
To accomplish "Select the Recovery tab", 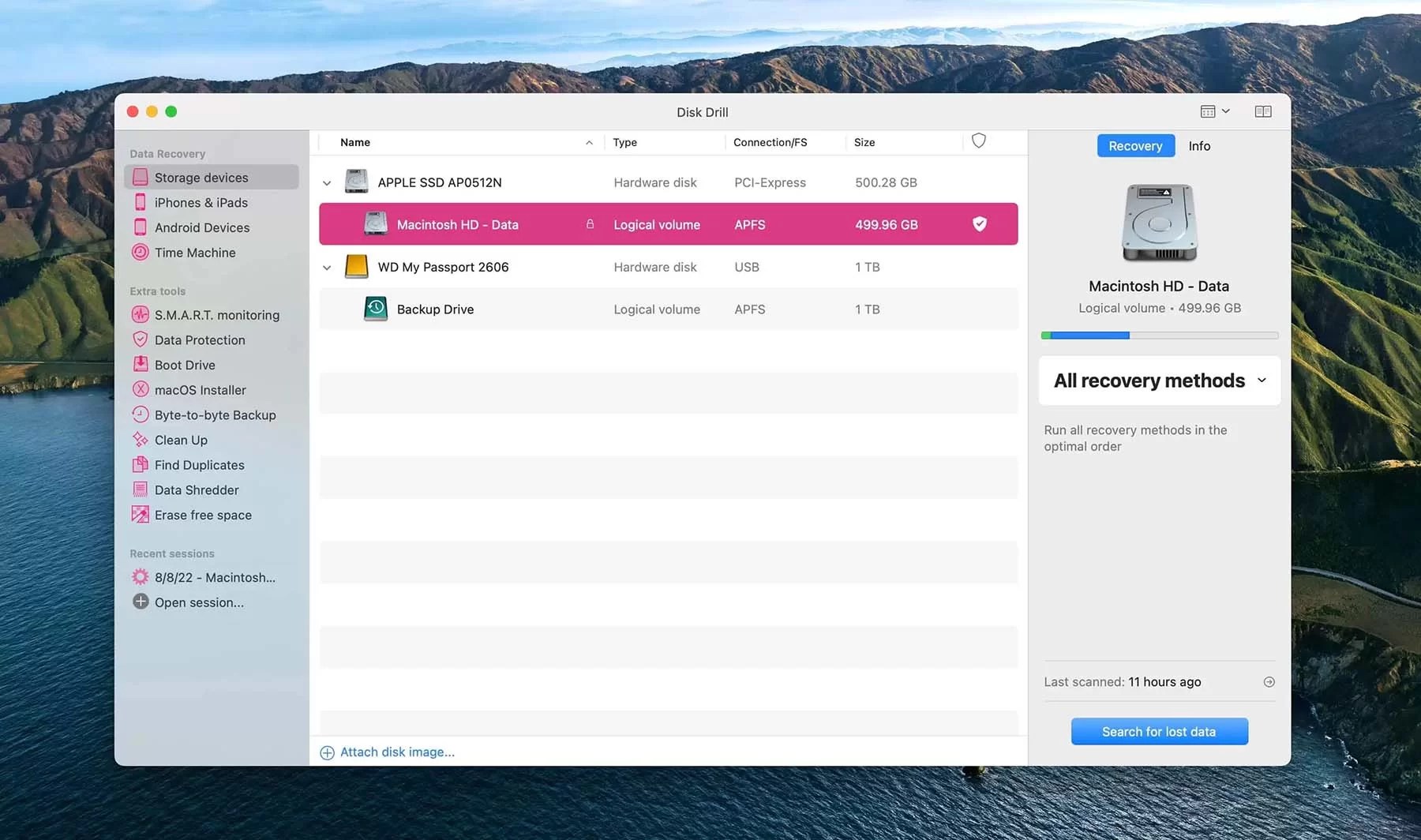I will coord(1134,145).
